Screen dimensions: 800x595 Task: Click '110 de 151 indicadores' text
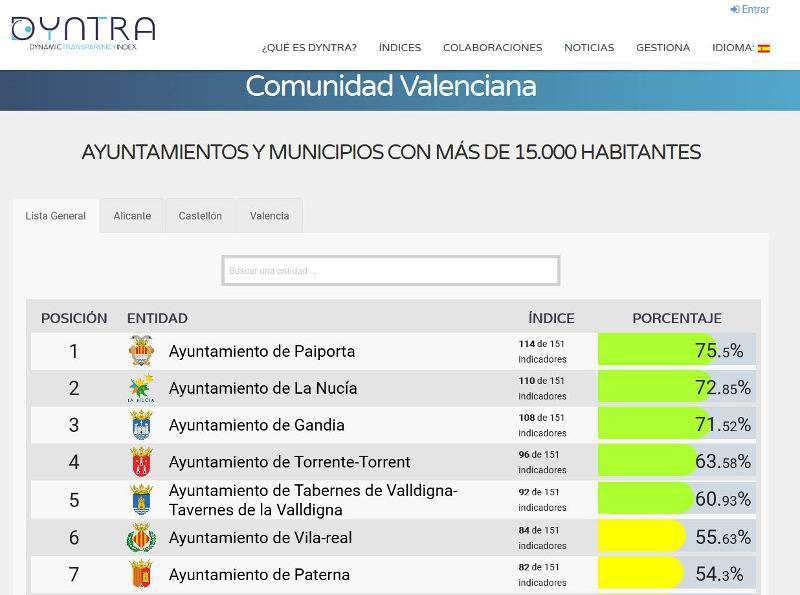[542, 388]
